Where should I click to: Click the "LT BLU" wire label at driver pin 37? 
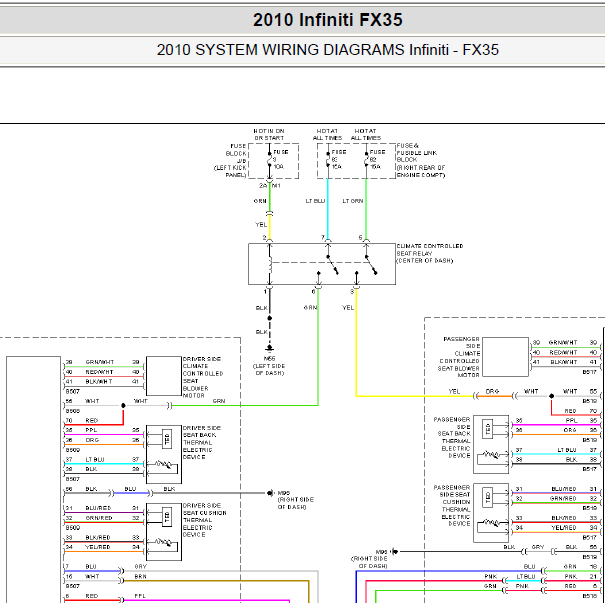[95, 459]
